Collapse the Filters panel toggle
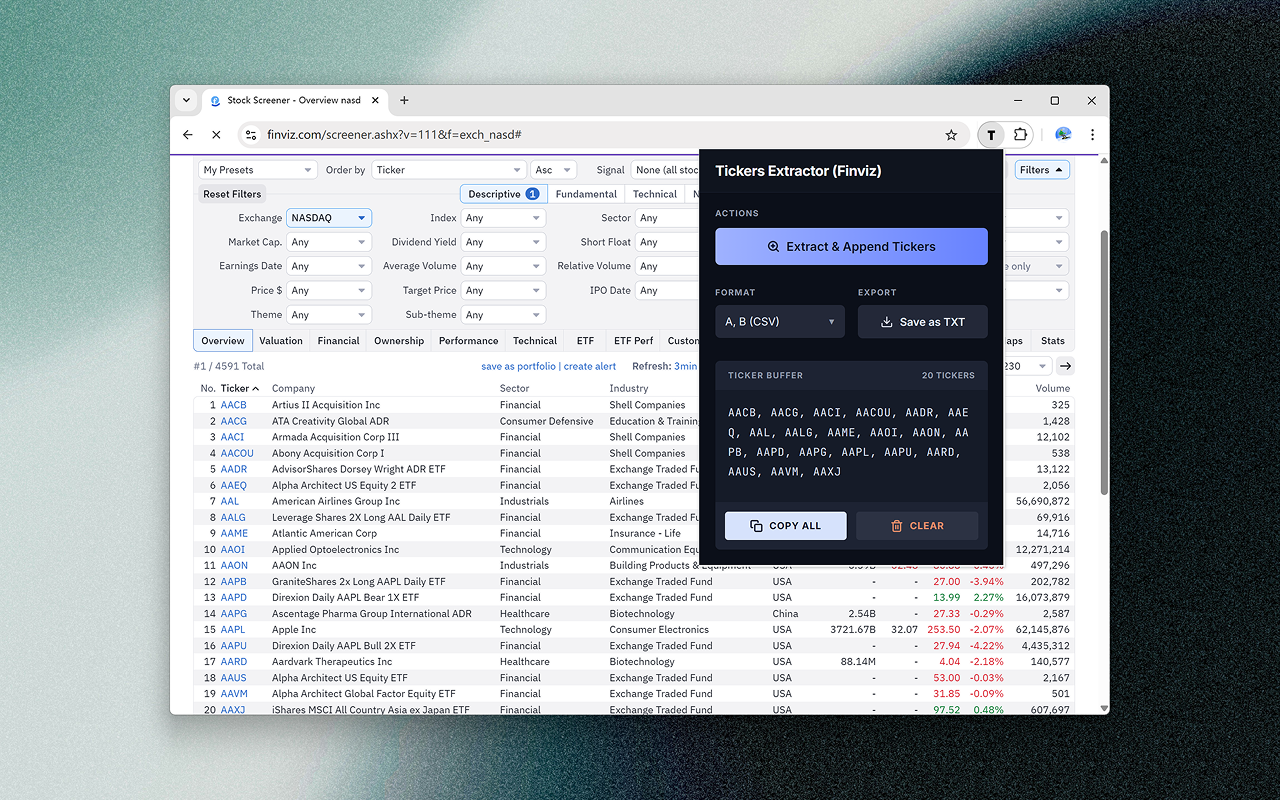Screen dimensions: 1280x800 click(1042, 170)
